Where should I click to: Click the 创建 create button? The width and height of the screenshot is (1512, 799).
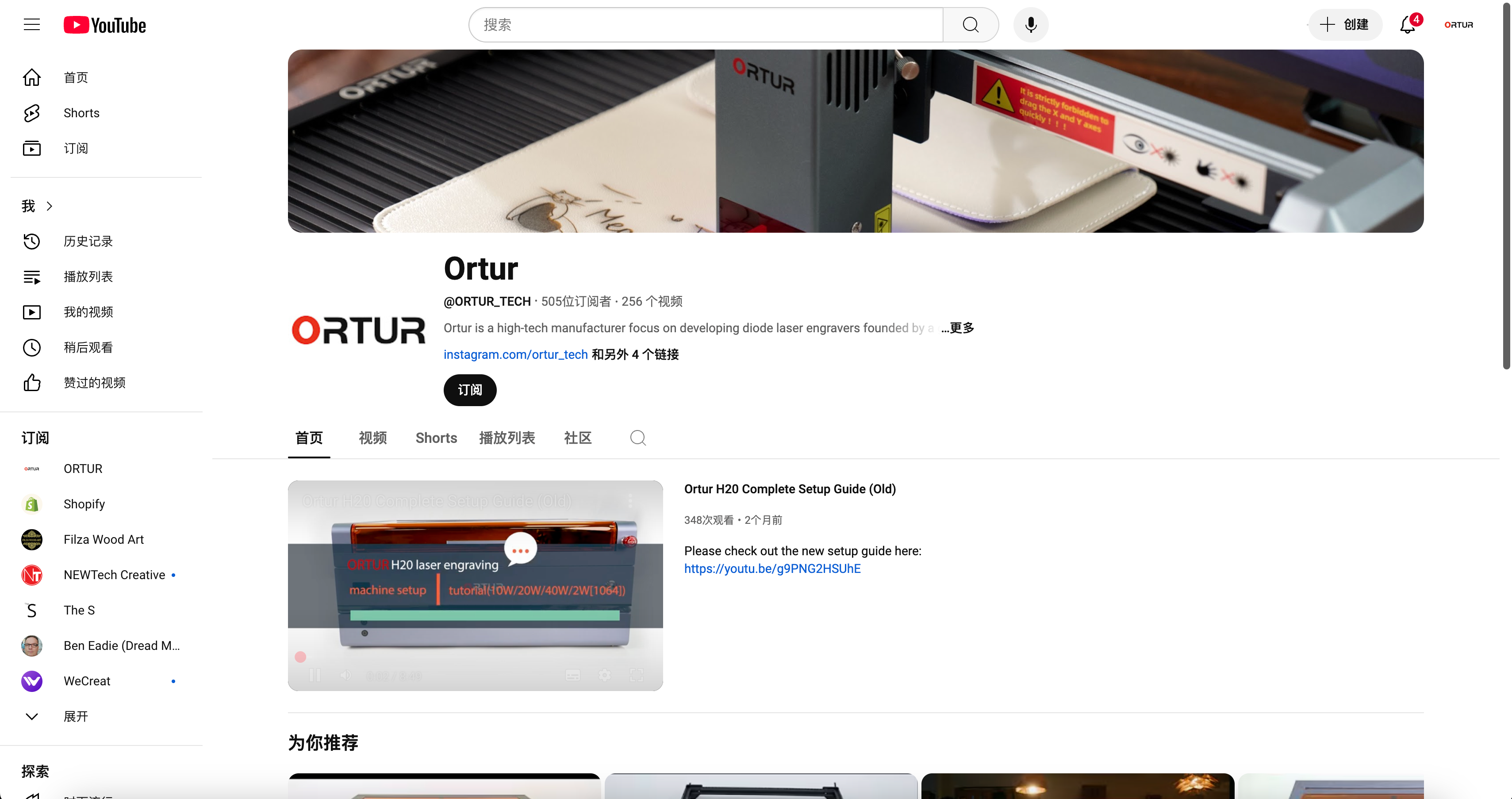[x=1345, y=25]
